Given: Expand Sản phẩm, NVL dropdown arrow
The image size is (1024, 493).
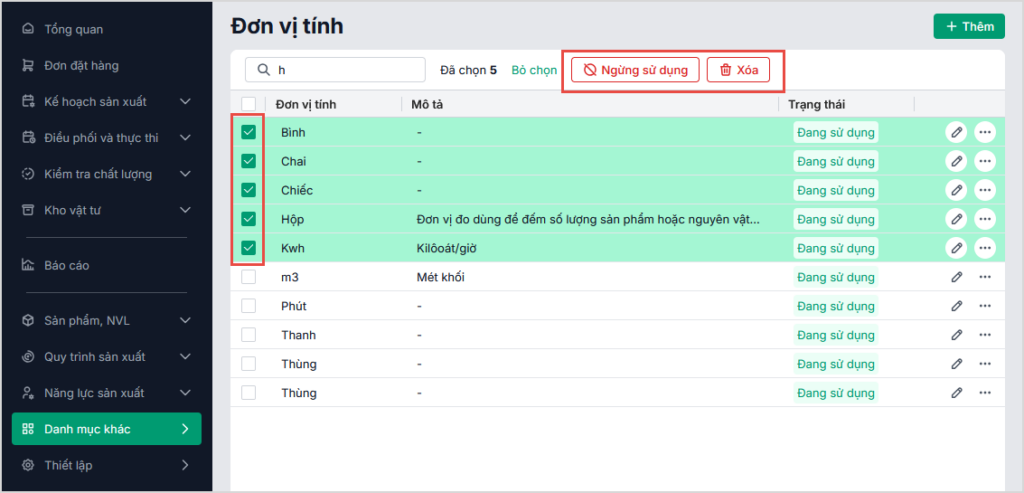Looking at the screenshot, I should [x=185, y=321].
